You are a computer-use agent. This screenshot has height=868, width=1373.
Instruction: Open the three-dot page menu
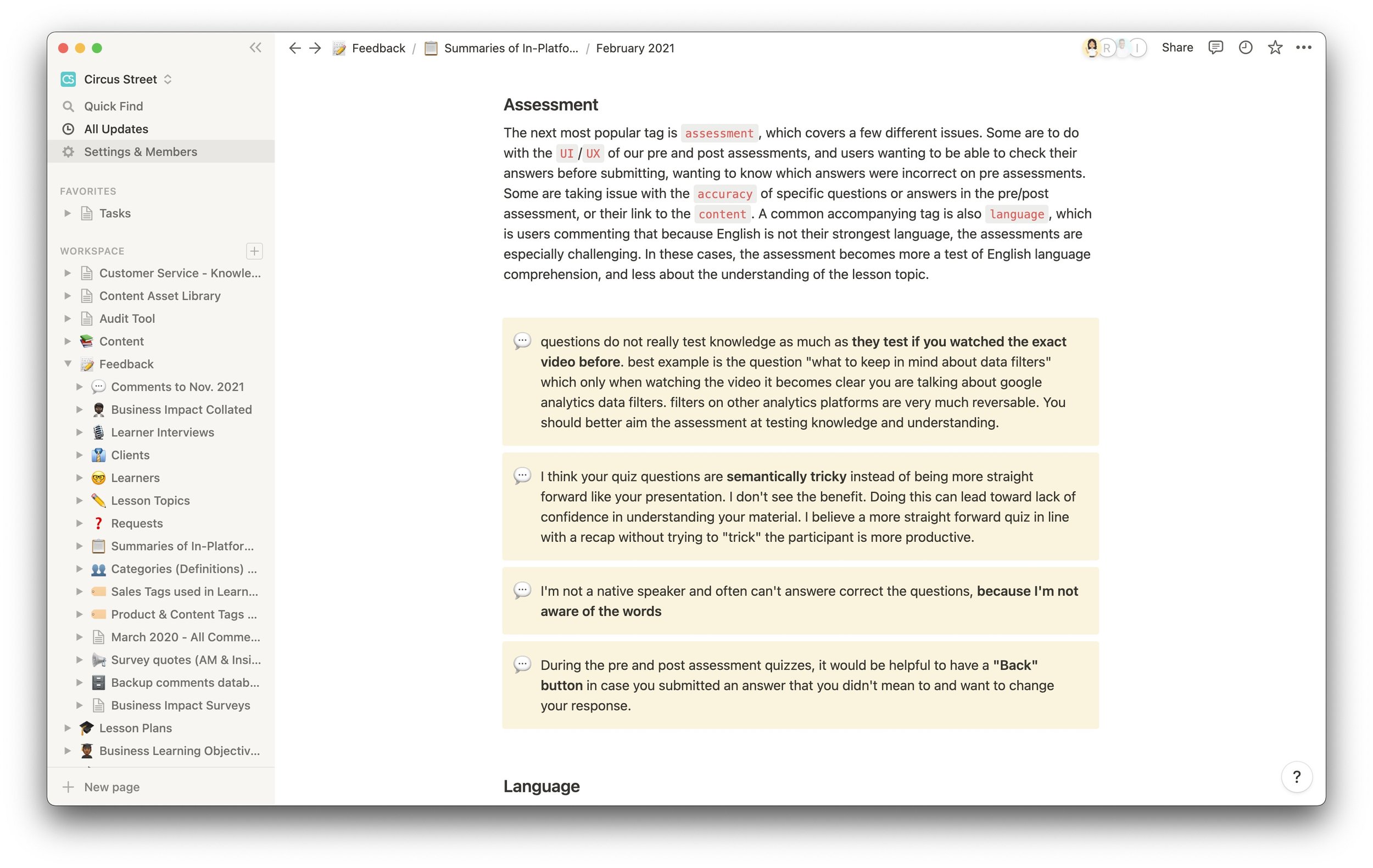(1303, 48)
